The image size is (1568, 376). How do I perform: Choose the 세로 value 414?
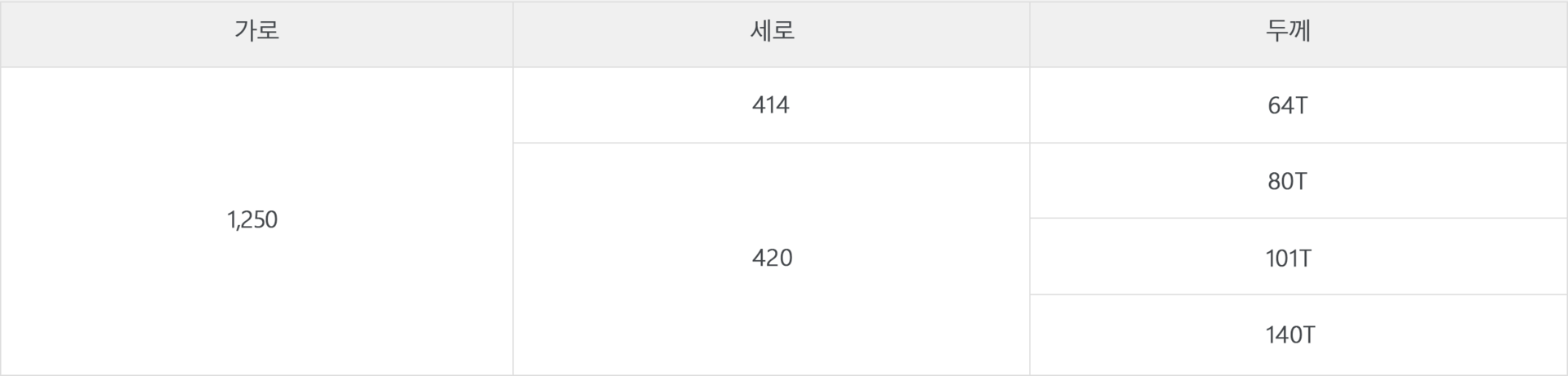point(771,105)
